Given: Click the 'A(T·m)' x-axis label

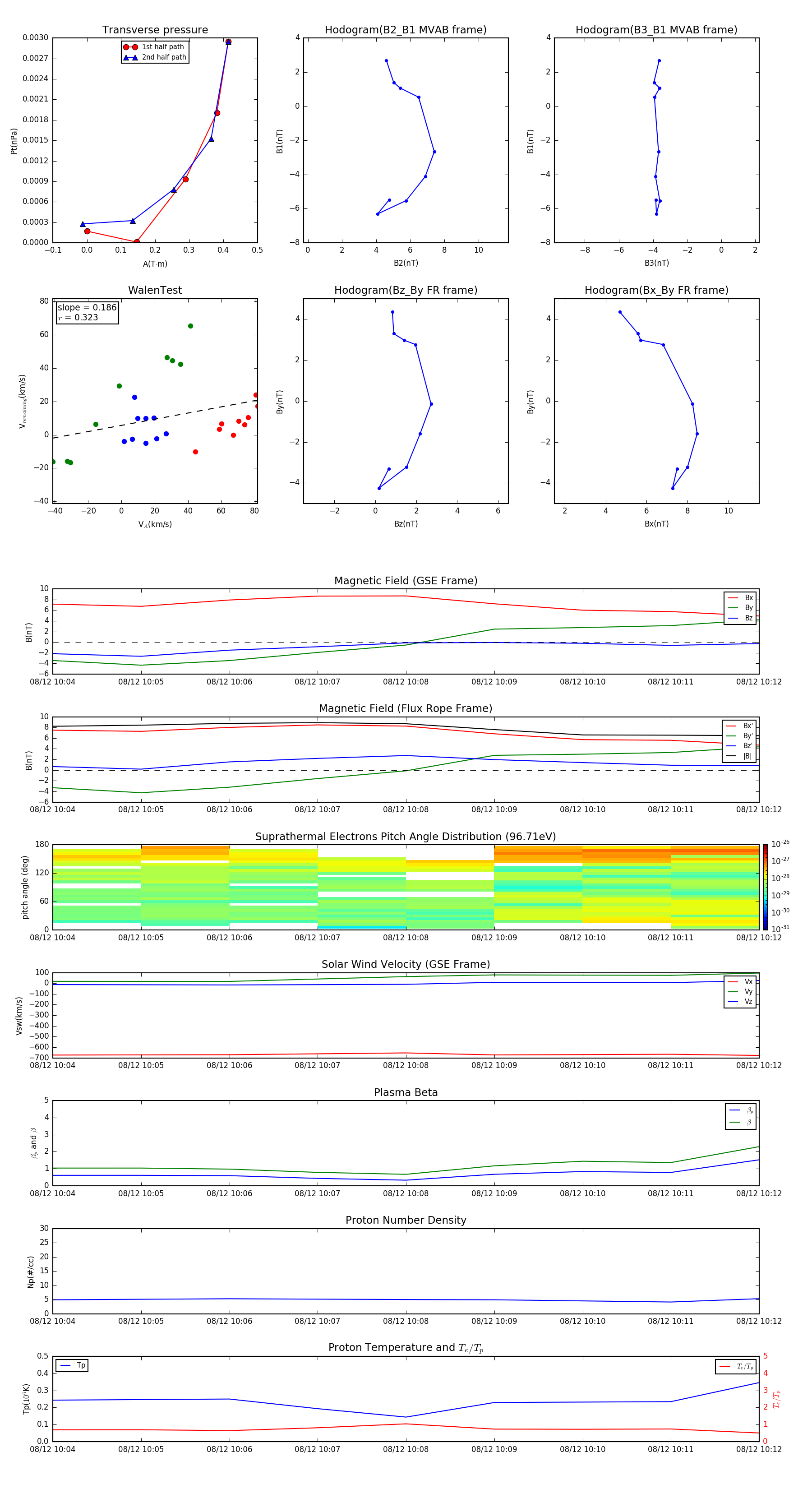Looking at the screenshot, I should [155, 264].
